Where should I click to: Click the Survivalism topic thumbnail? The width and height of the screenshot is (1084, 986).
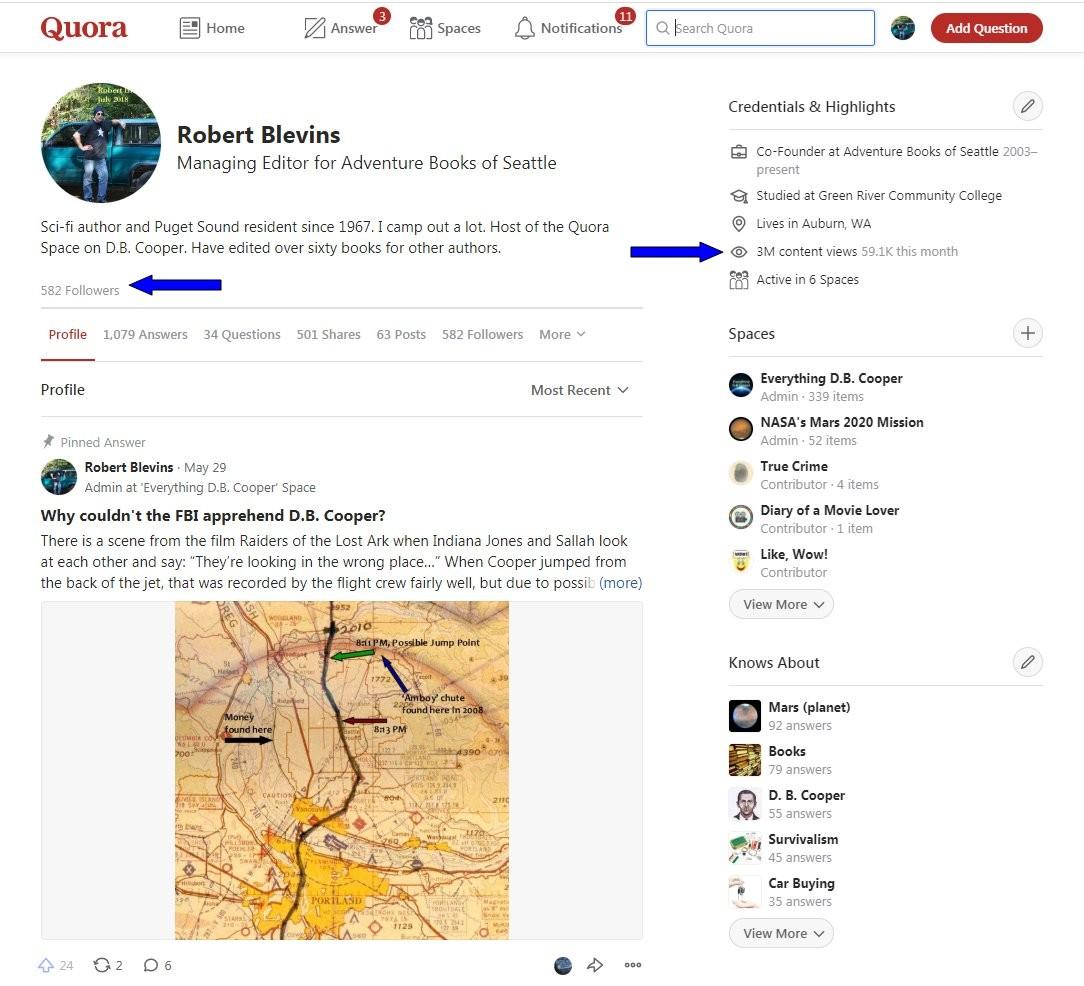(x=745, y=848)
